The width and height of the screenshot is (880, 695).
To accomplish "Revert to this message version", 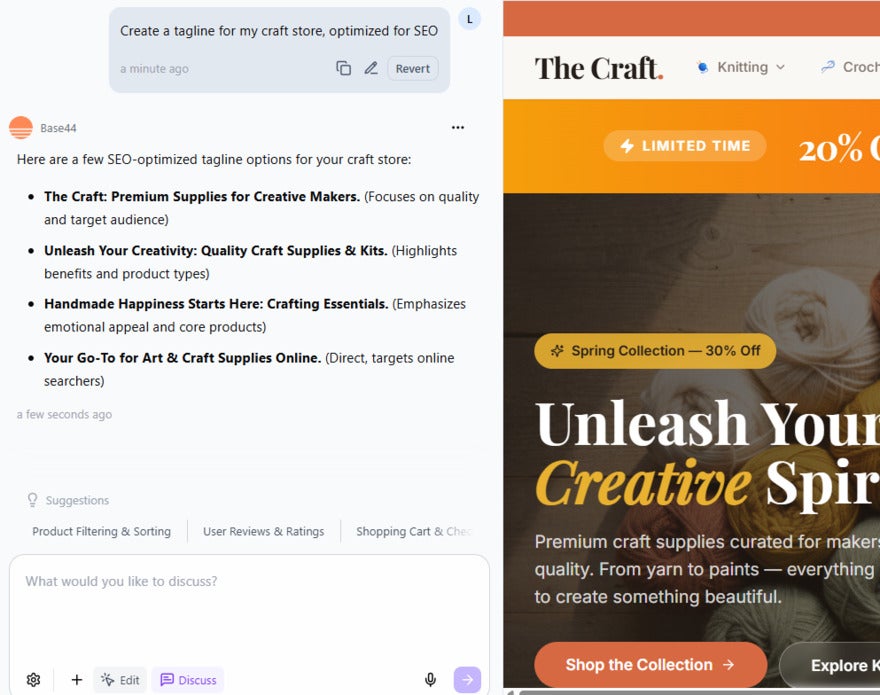I will point(412,68).
